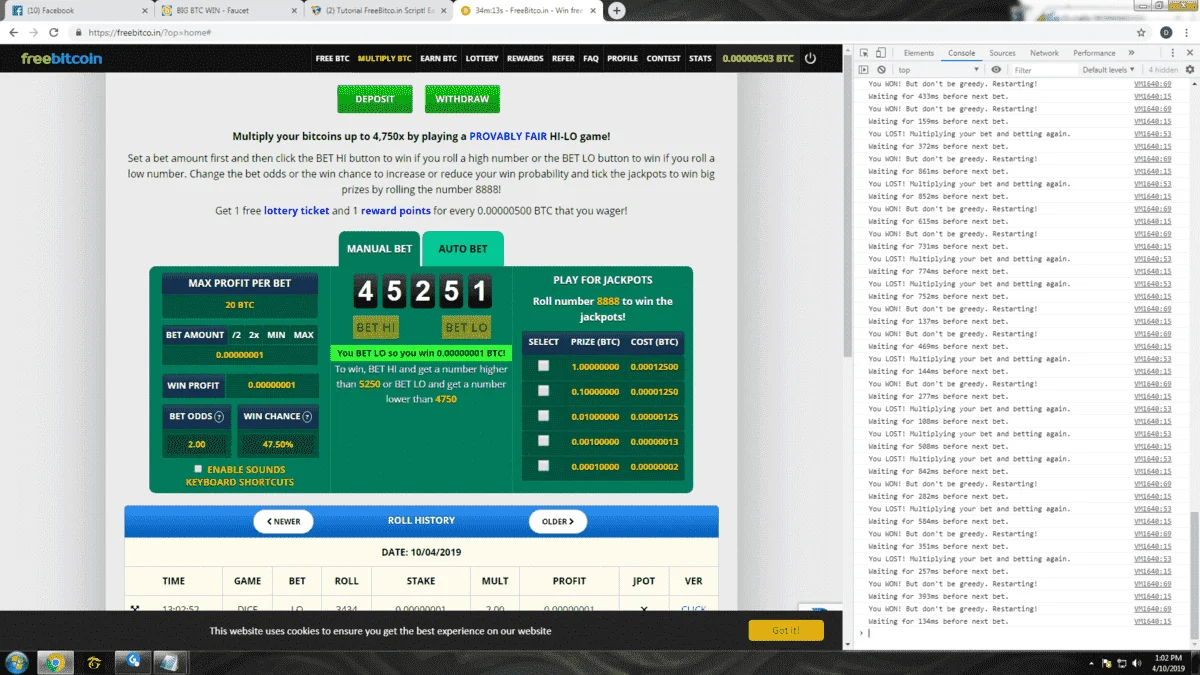Expand more DevTools tabs chevron
Image resolution: width=1200 pixels, height=675 pixels.
coord(1132,53)
